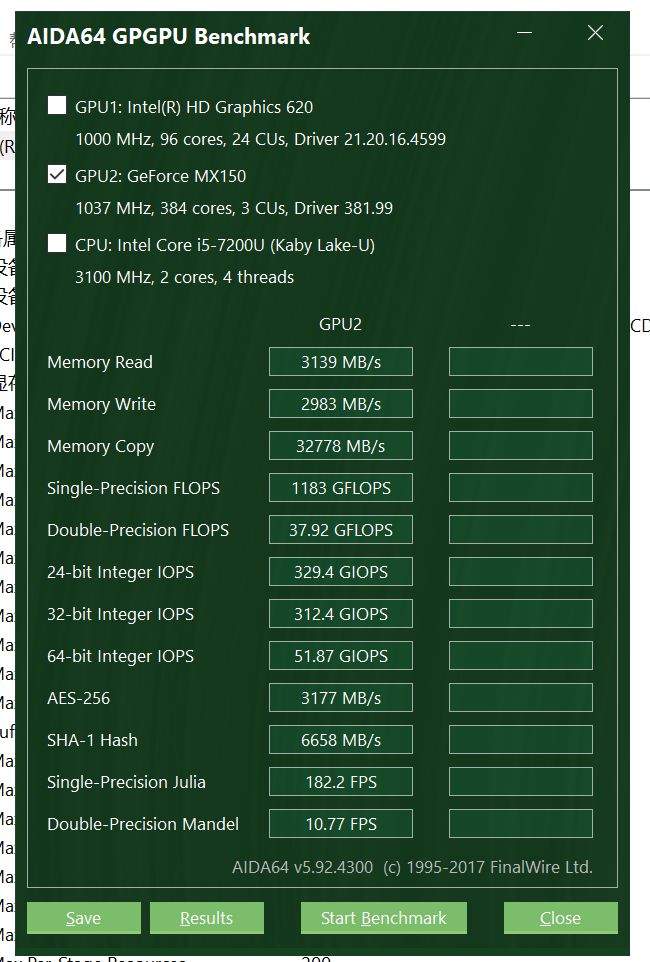Click the empty second-column AES-256 field
650x962 pixels.
point(520,698)
